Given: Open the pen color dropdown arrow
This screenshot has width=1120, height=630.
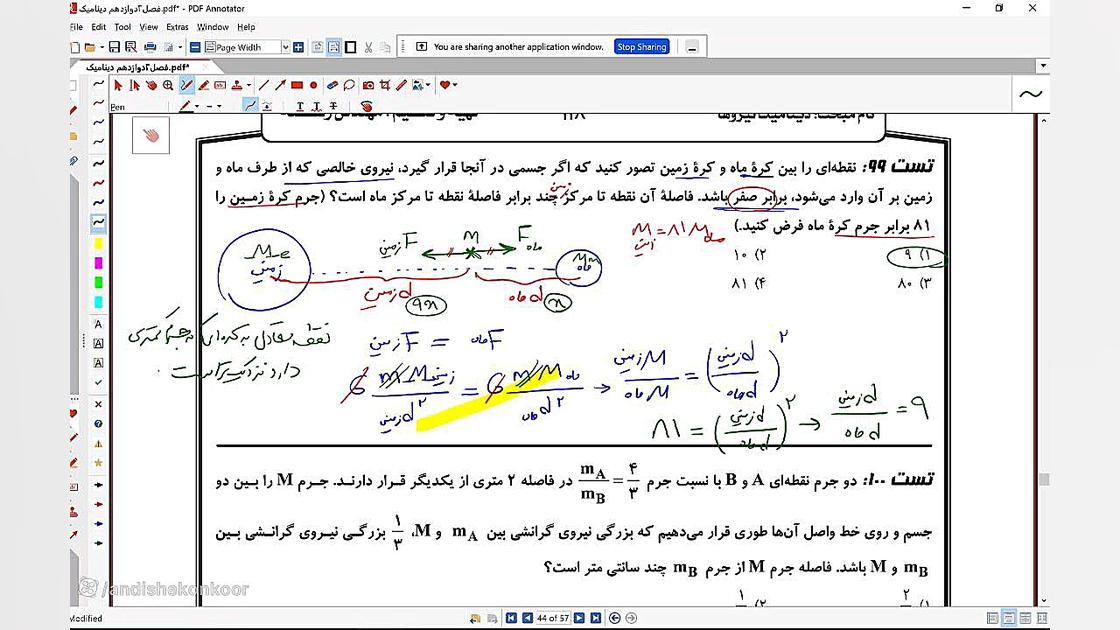Looking at the screenshot, I should [197, 106].
